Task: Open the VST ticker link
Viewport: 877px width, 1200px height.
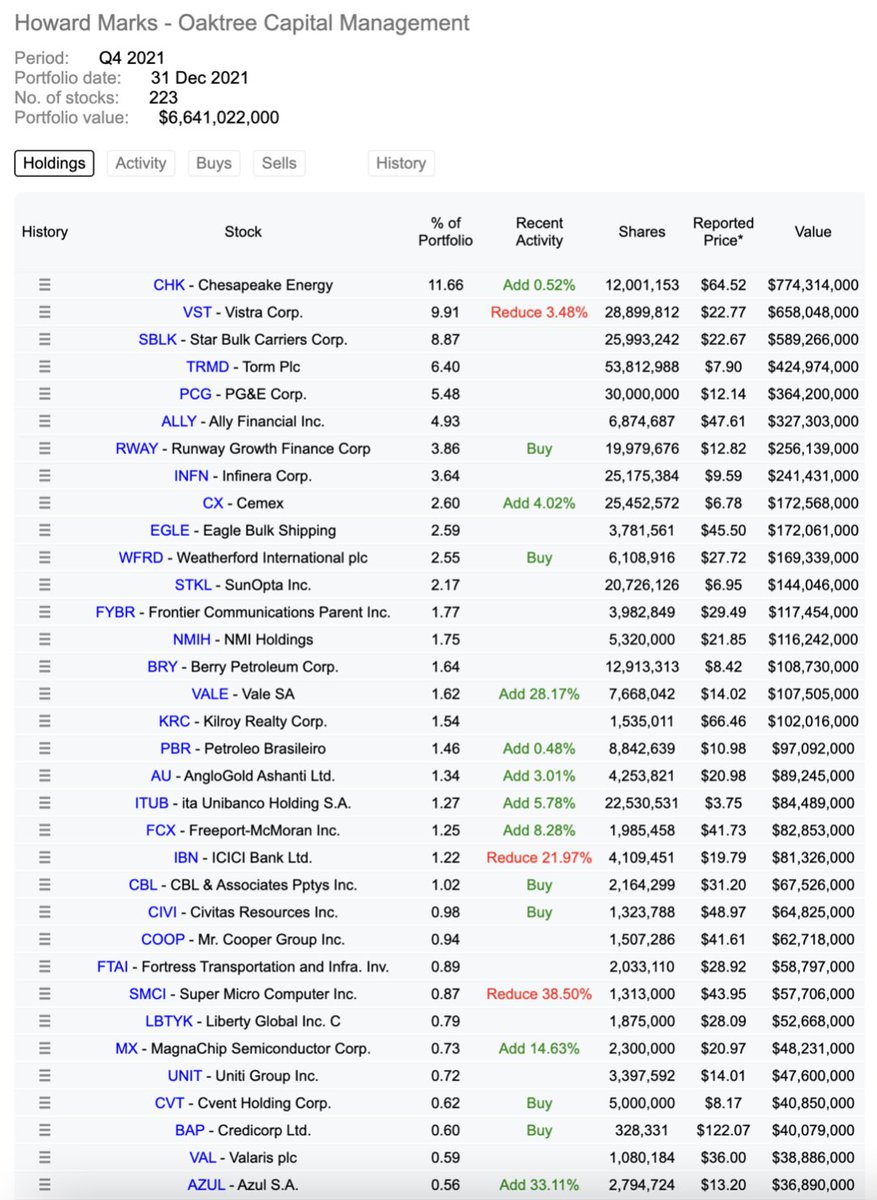Action: 198,312
